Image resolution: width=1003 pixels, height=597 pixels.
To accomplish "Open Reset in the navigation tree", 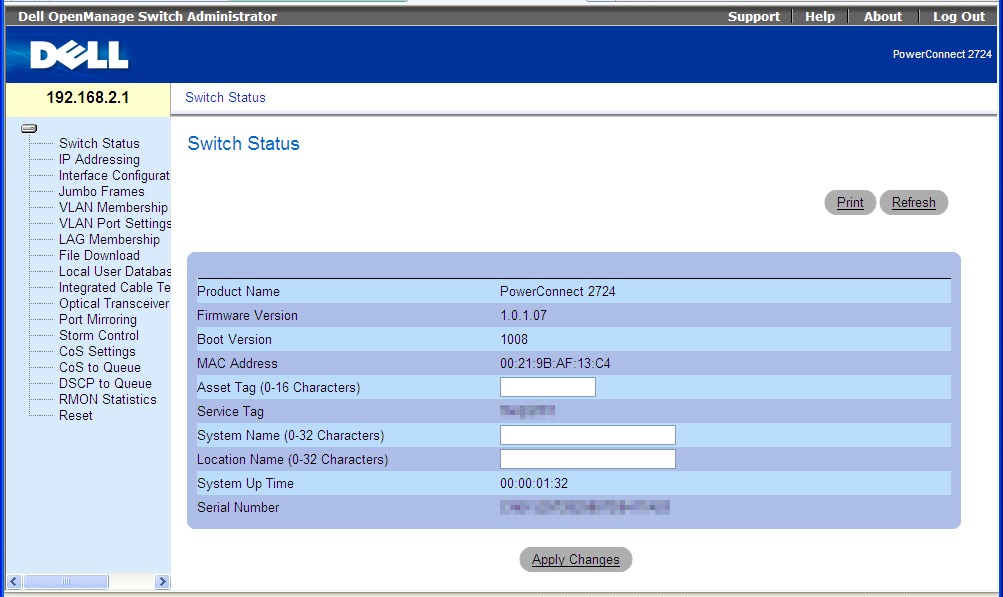I will (x=75, y=415).
